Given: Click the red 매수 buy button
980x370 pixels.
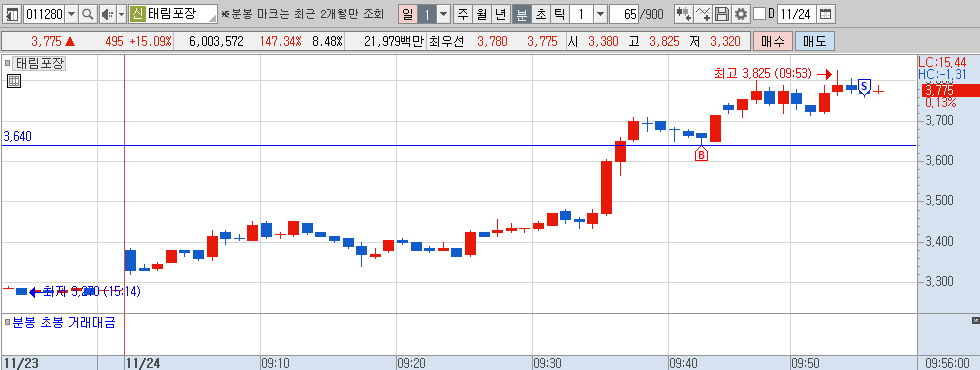Looking at the screenshot, I should tap(772, 42).
